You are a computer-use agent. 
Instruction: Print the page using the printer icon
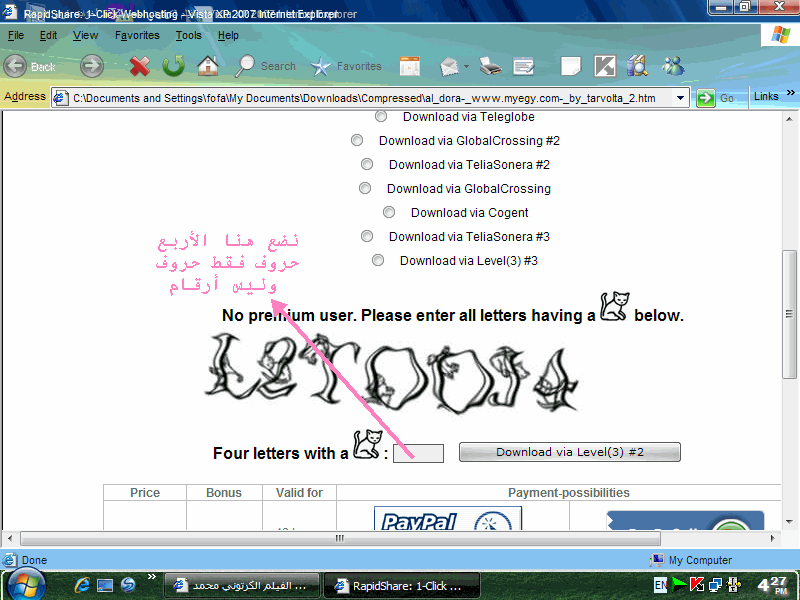pos(491,66)
